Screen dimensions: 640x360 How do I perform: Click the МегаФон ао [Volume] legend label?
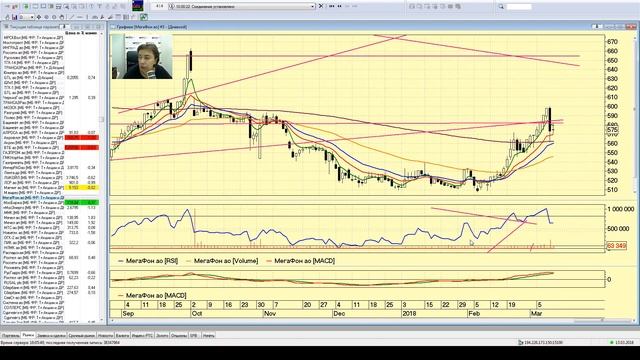click(x=225, y=261)
